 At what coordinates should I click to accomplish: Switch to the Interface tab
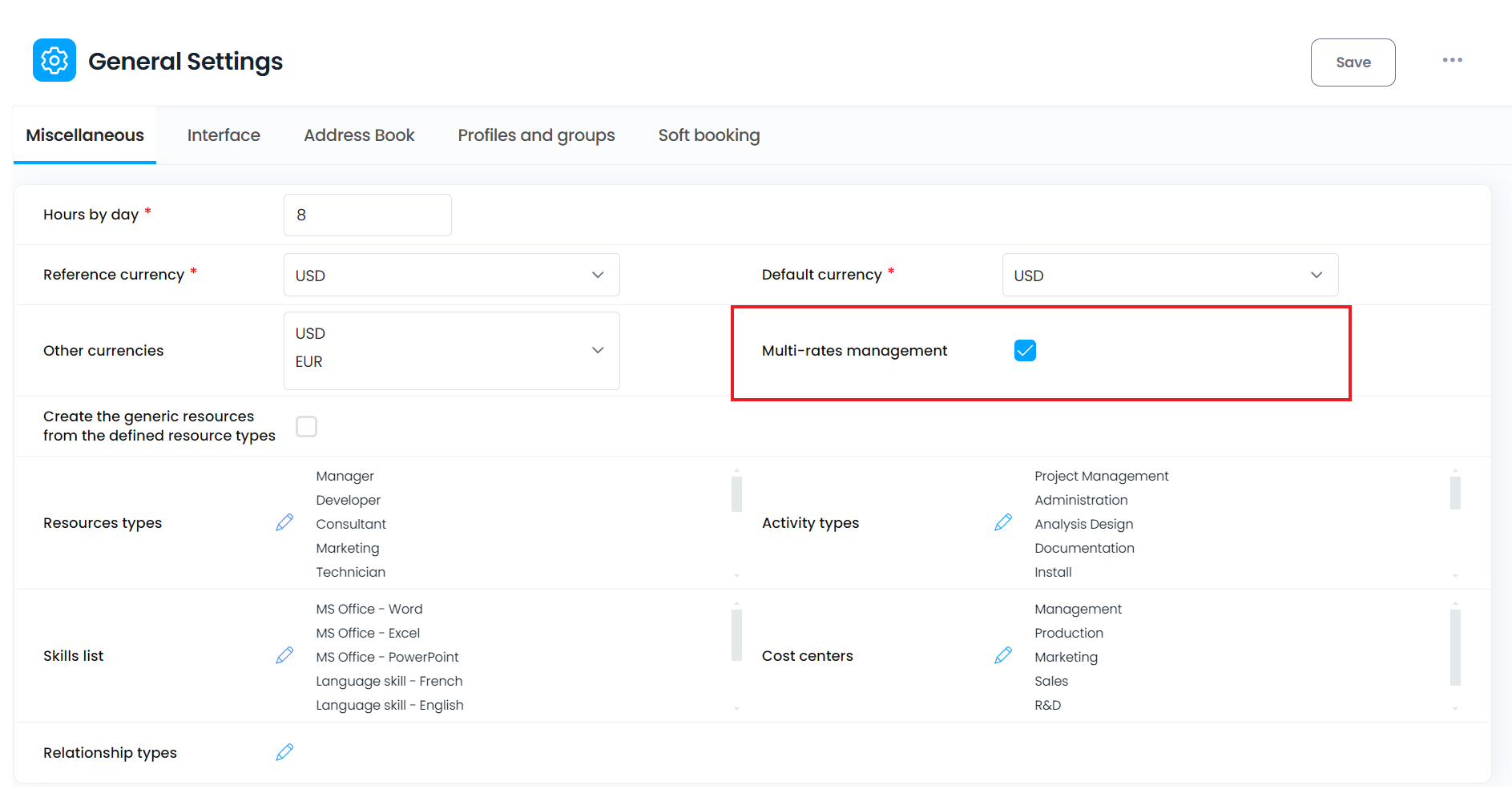[224, 135]
